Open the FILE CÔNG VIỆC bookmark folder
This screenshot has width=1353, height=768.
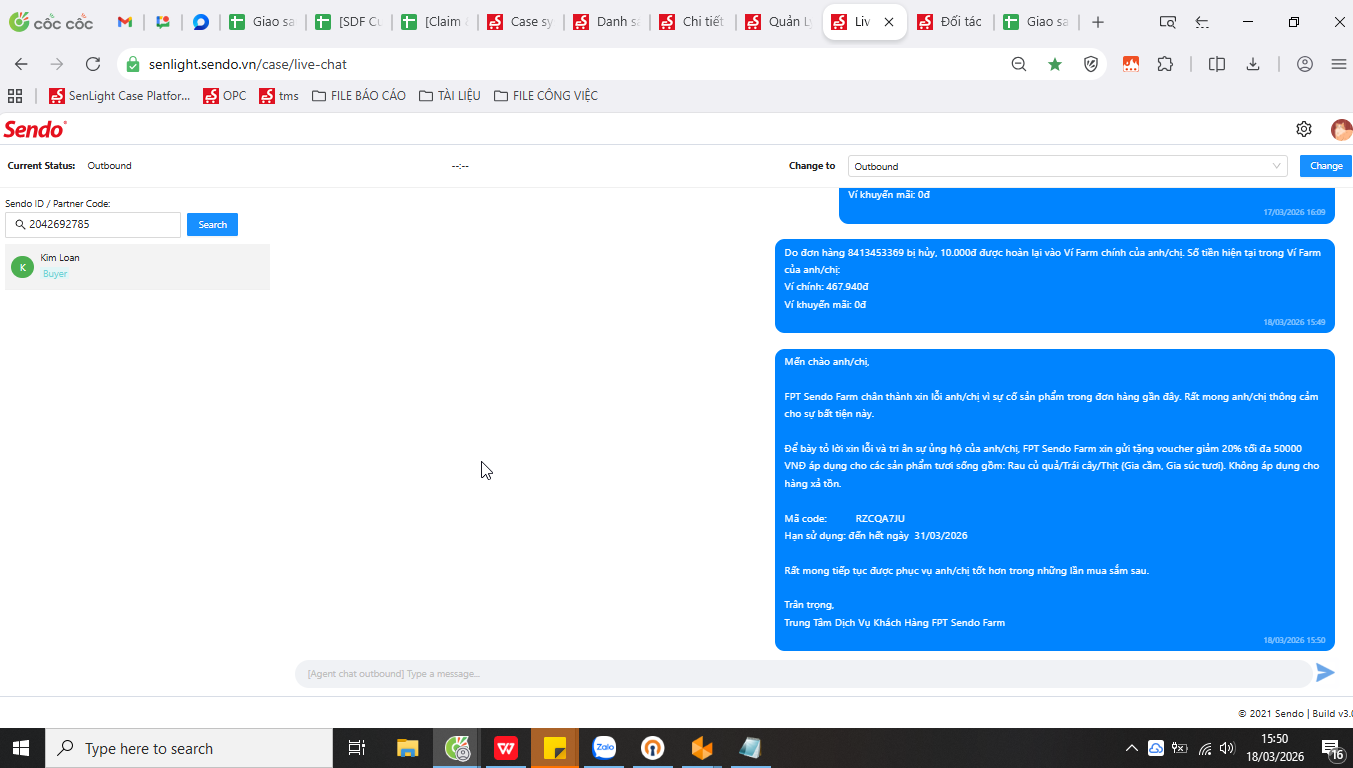point(546,96)
